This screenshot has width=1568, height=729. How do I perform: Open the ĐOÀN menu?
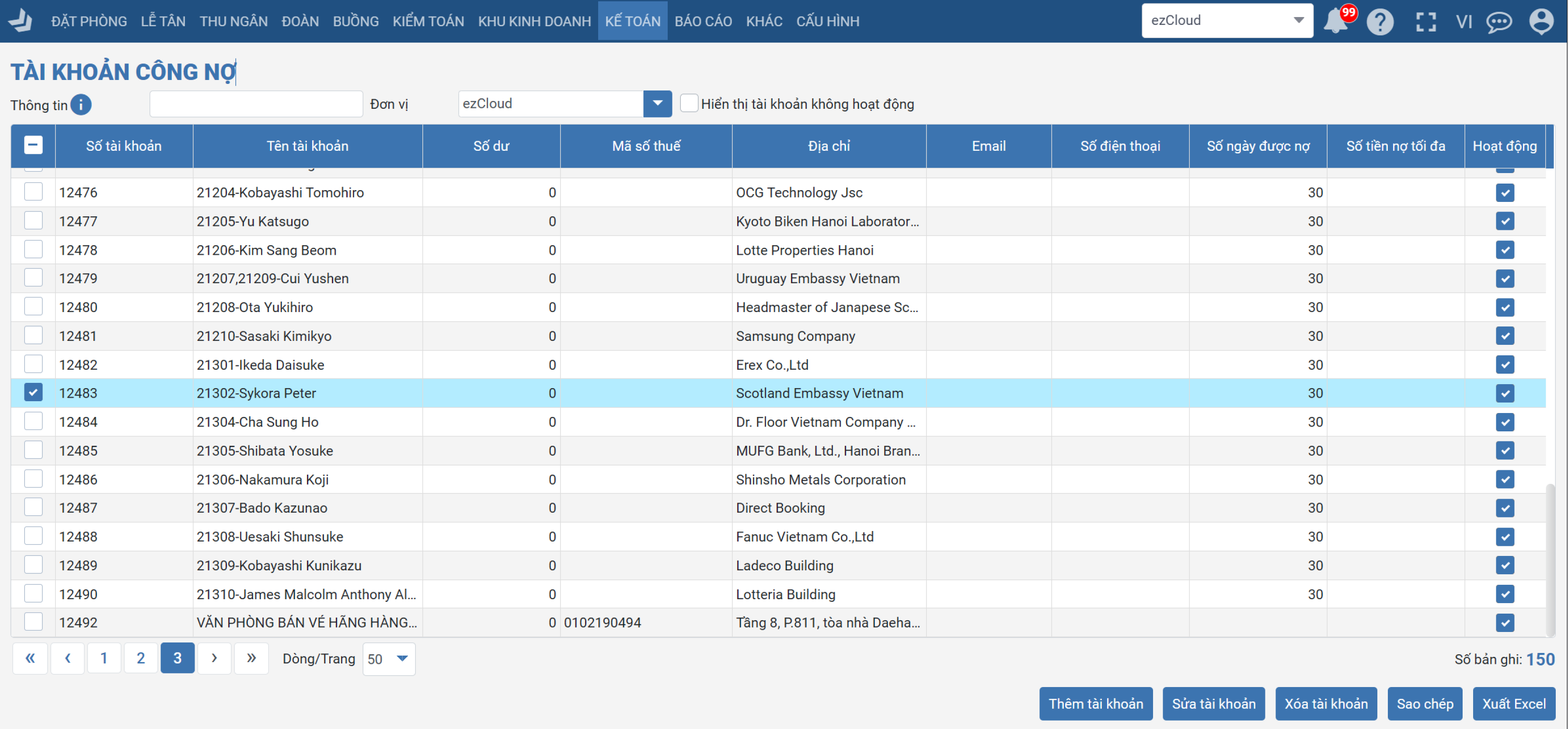[x=300, y=21]
